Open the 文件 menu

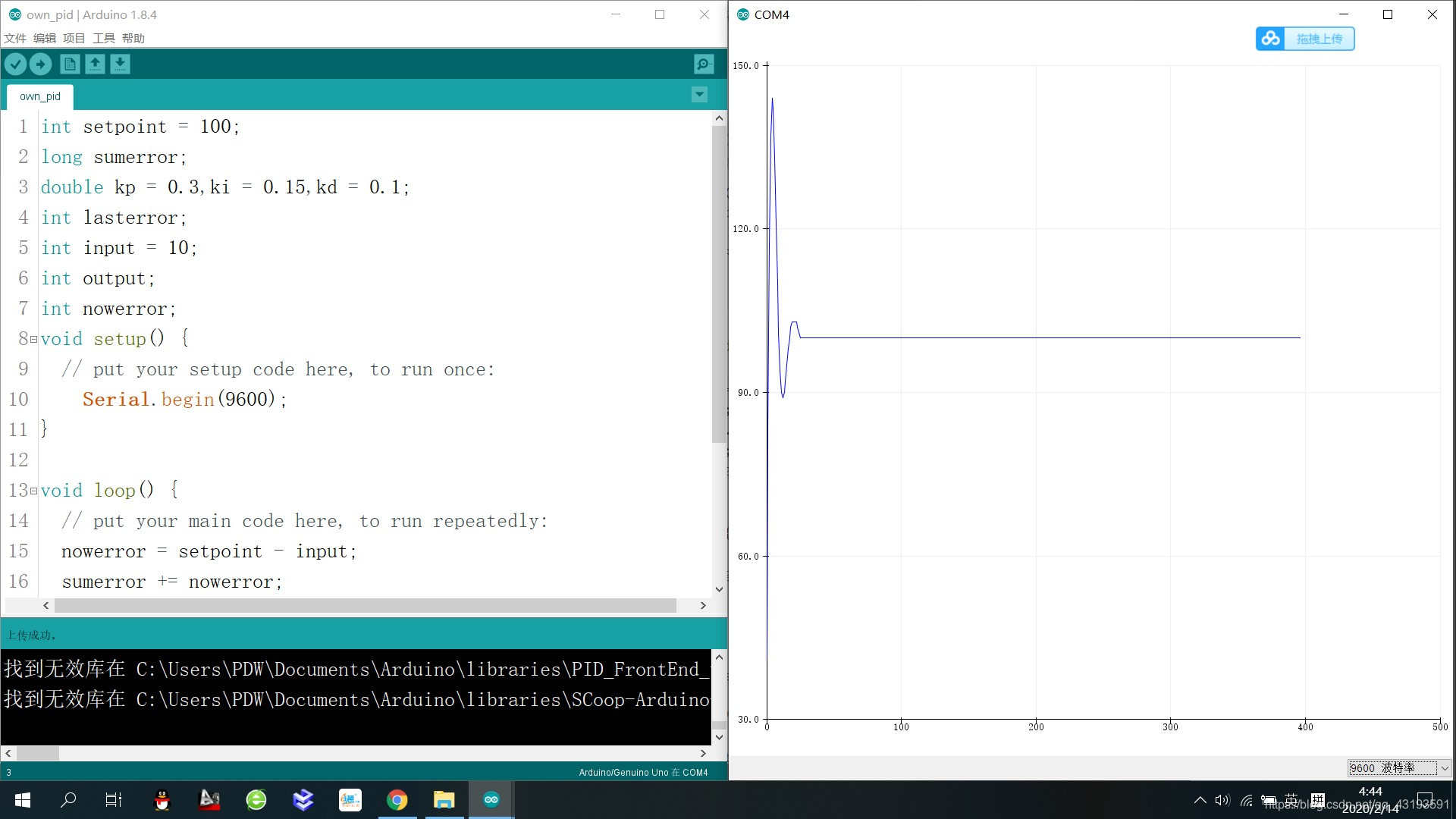(16, 38)
